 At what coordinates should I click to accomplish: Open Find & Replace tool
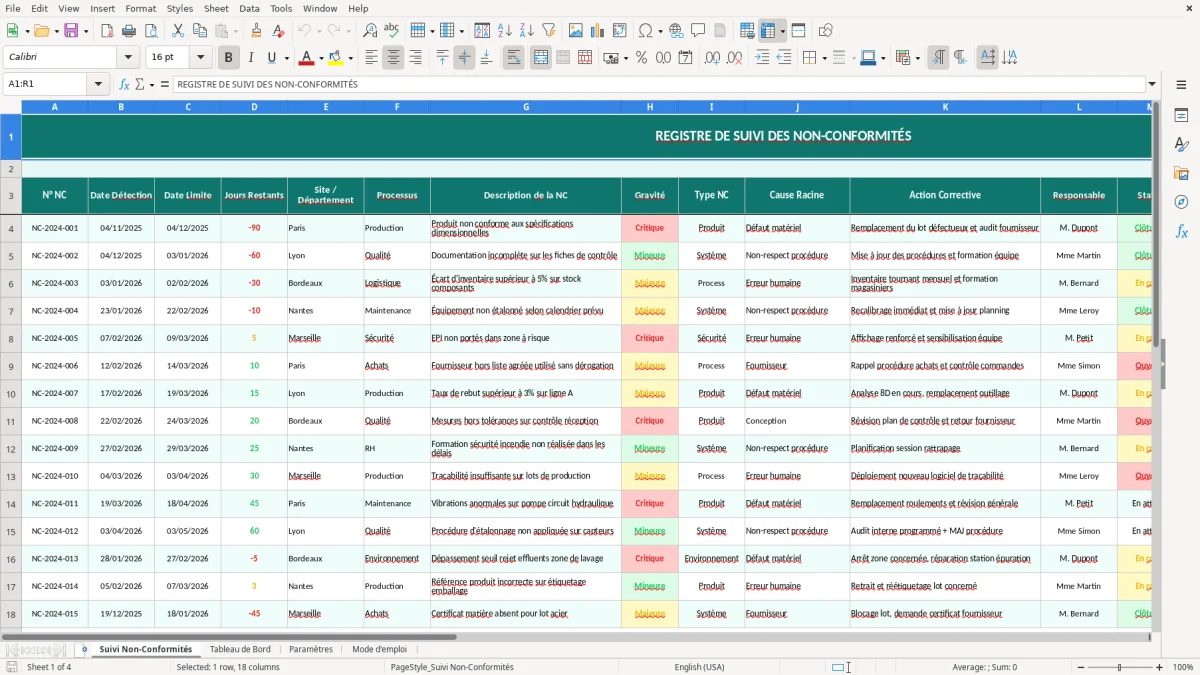tap(370, 31)
